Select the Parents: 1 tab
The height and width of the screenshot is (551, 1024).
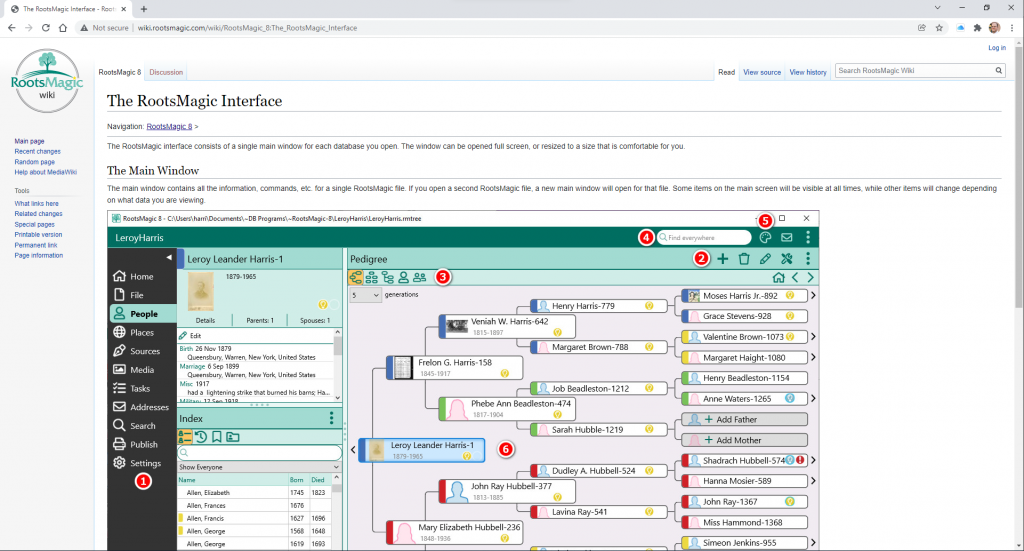(x=260, y=321)
